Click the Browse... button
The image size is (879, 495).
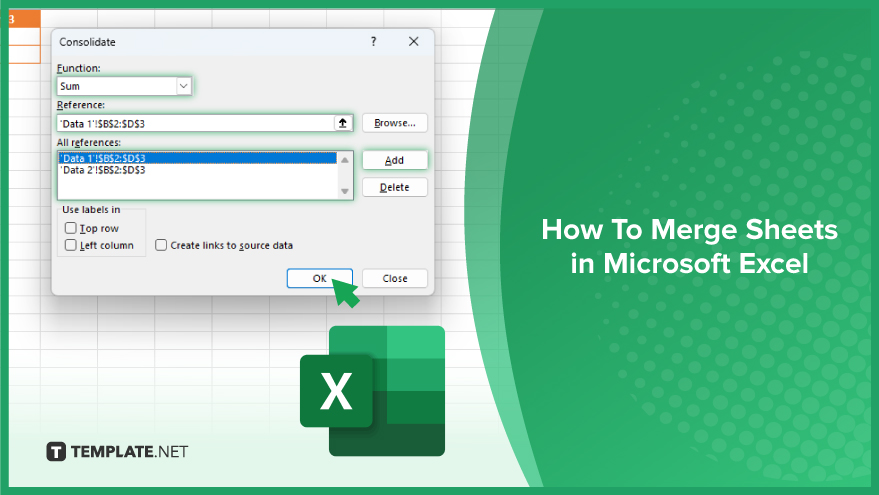pos(395,123)
